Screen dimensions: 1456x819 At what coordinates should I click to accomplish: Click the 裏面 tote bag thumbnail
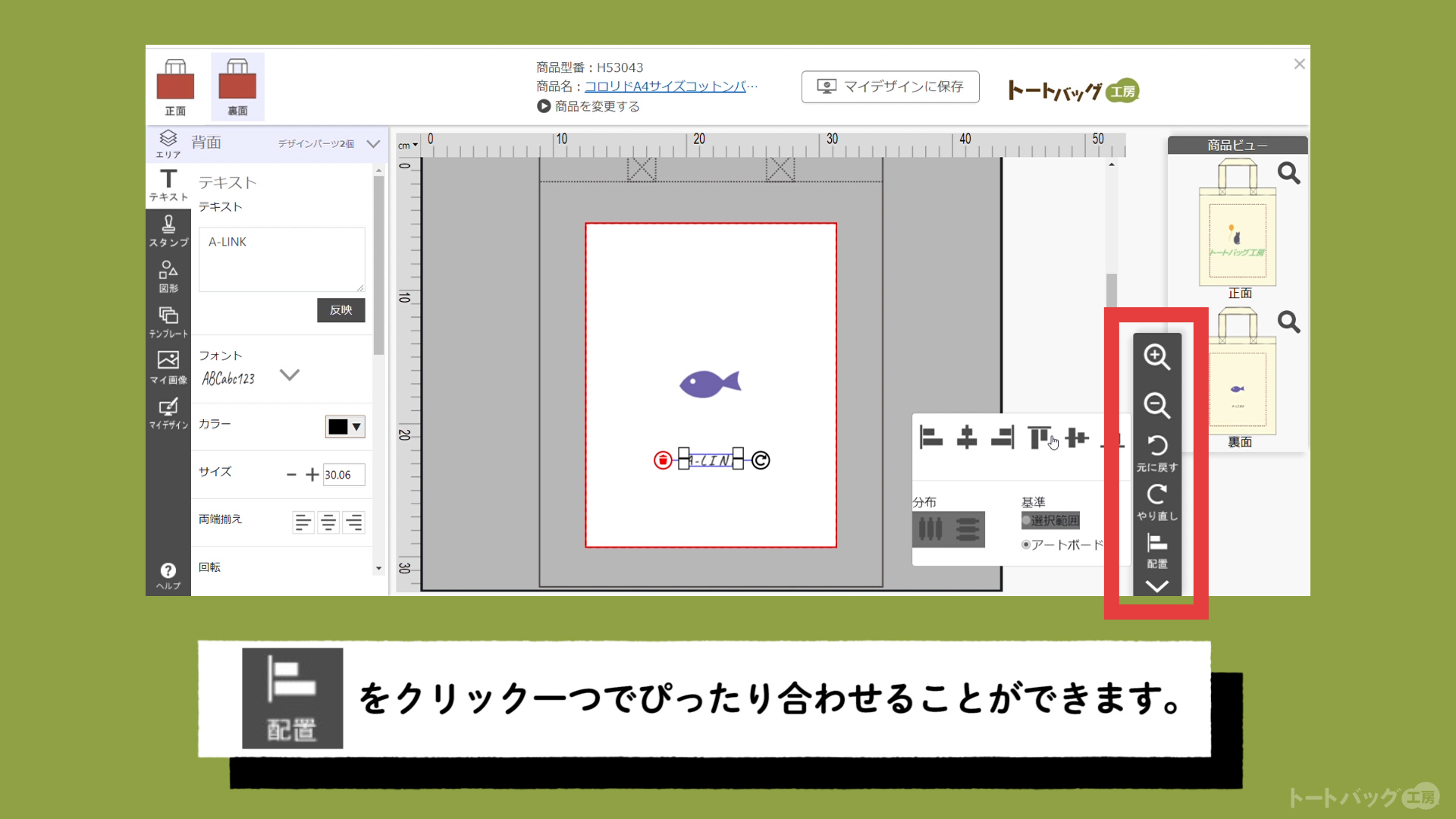(x=1238, y=372)
